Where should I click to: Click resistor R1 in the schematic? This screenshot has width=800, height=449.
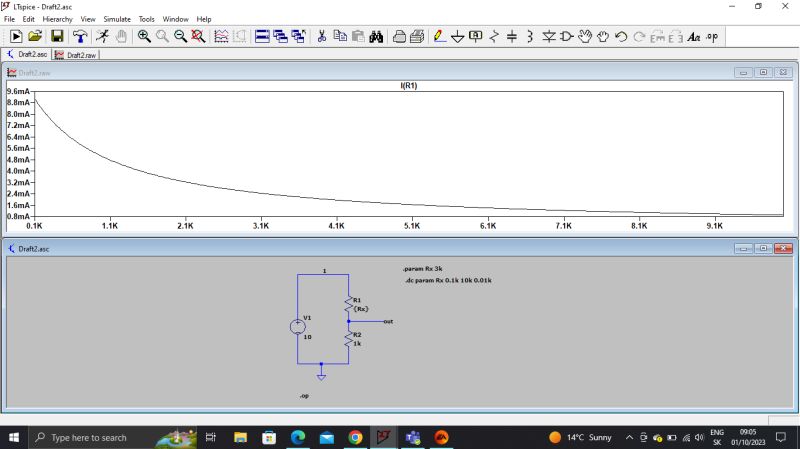tap(349, 304)
